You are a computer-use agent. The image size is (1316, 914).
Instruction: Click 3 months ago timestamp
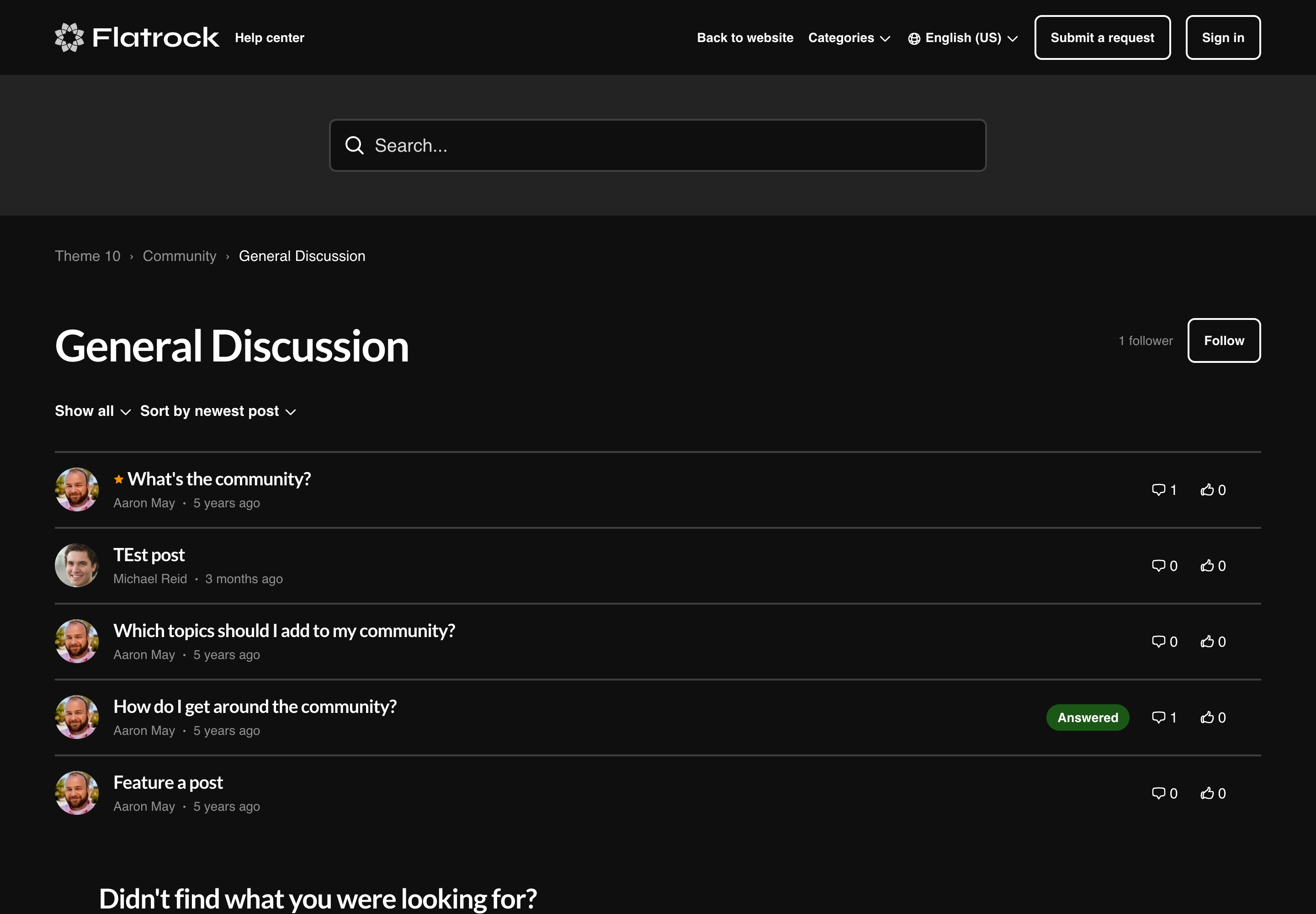coord(244,579)
